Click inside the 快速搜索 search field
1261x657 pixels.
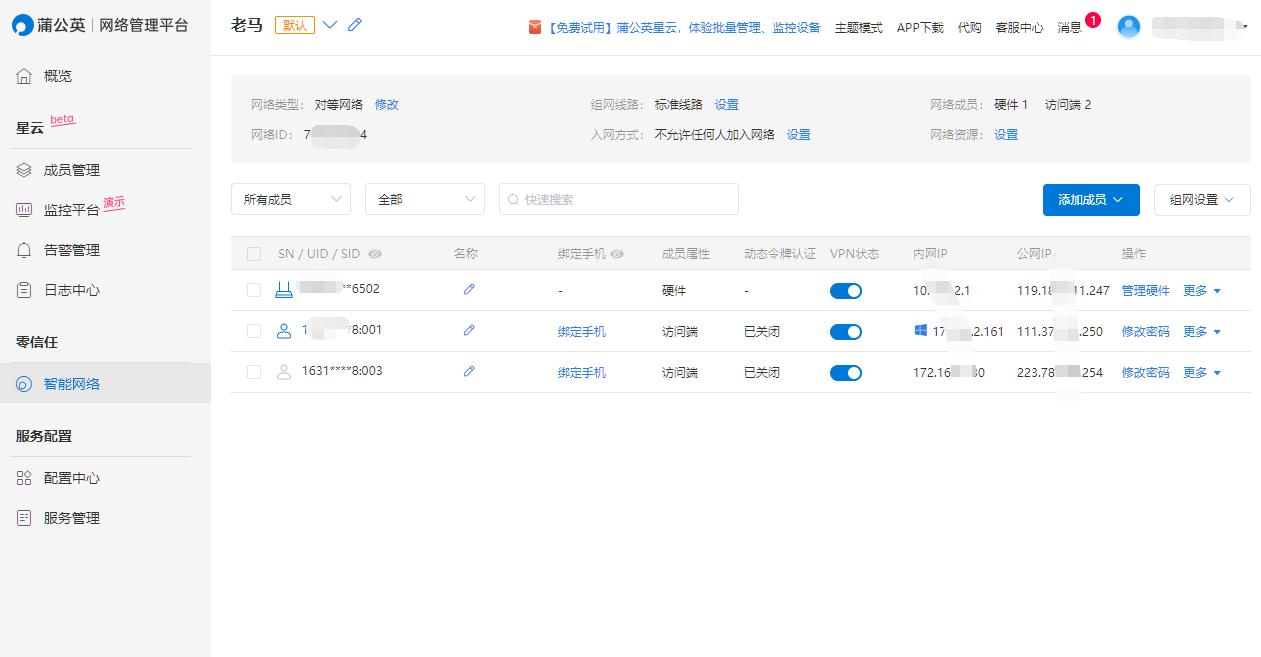pyautogui.click(x=618, y=199)
